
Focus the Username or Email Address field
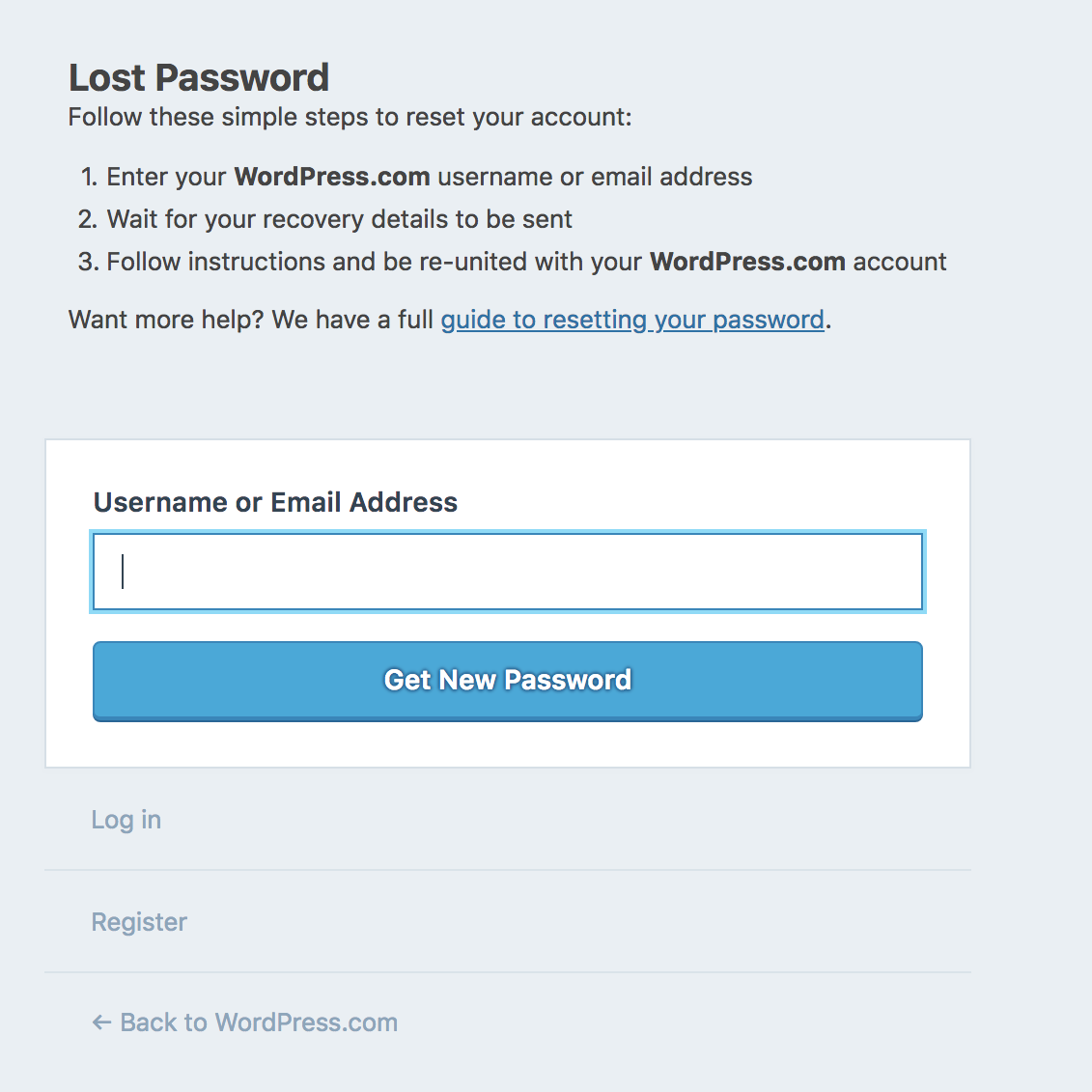[507, 571]
